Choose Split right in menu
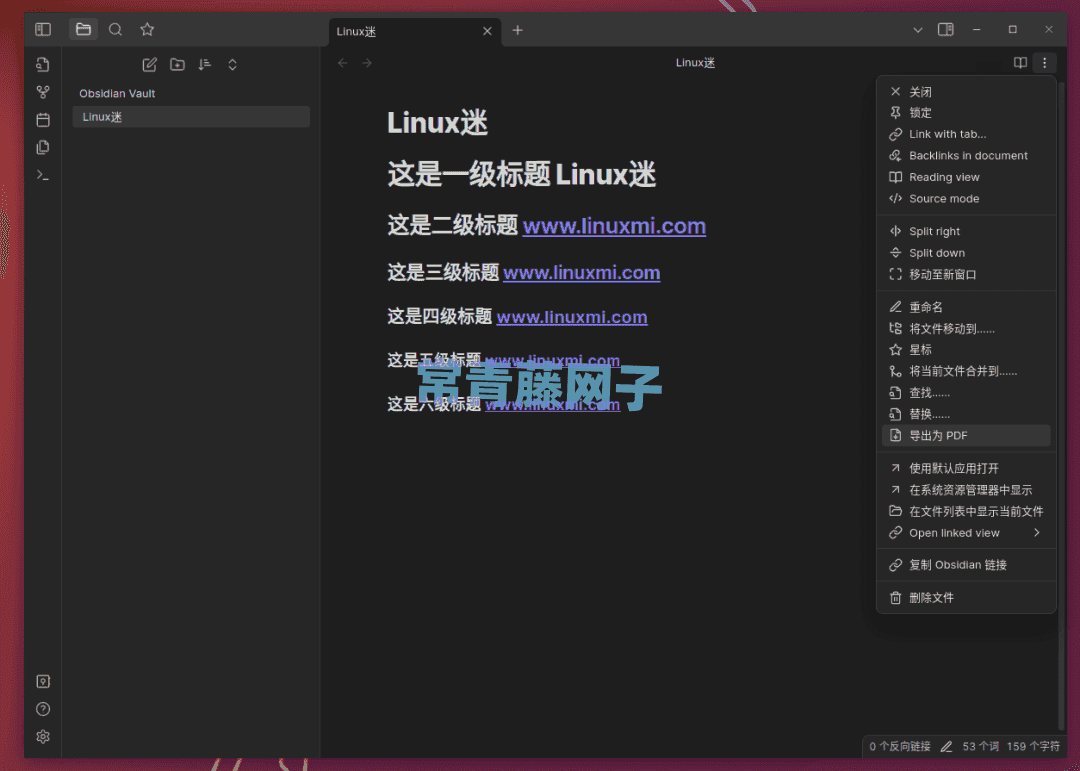This screenshot has height=771, width=1080. 966,232
